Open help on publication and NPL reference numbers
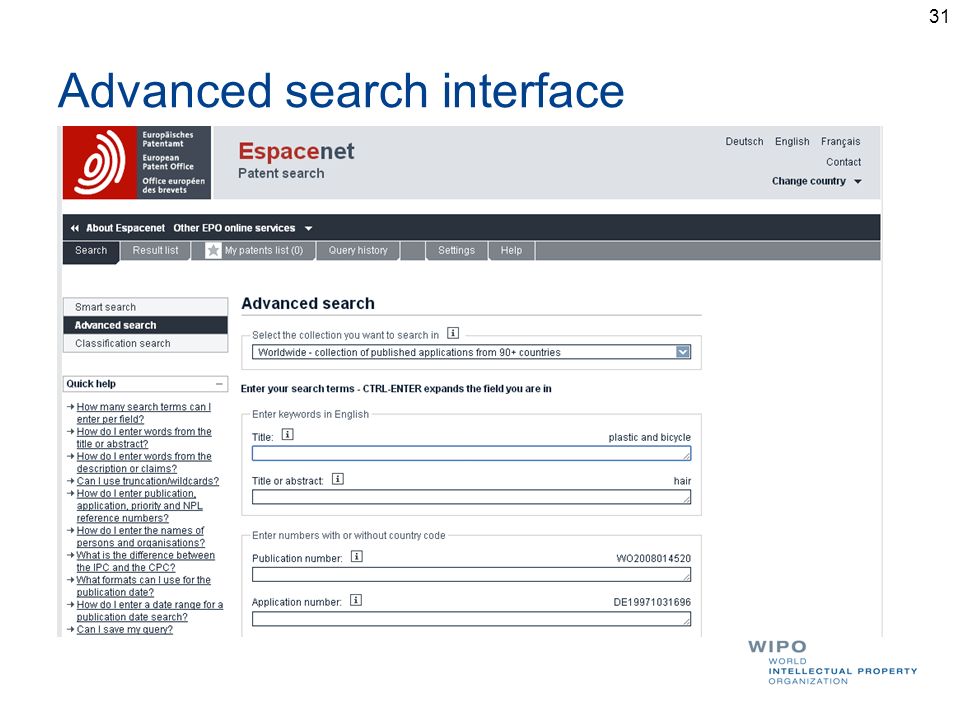The width and height of the screenshot is (960, 720). point(140,506)
